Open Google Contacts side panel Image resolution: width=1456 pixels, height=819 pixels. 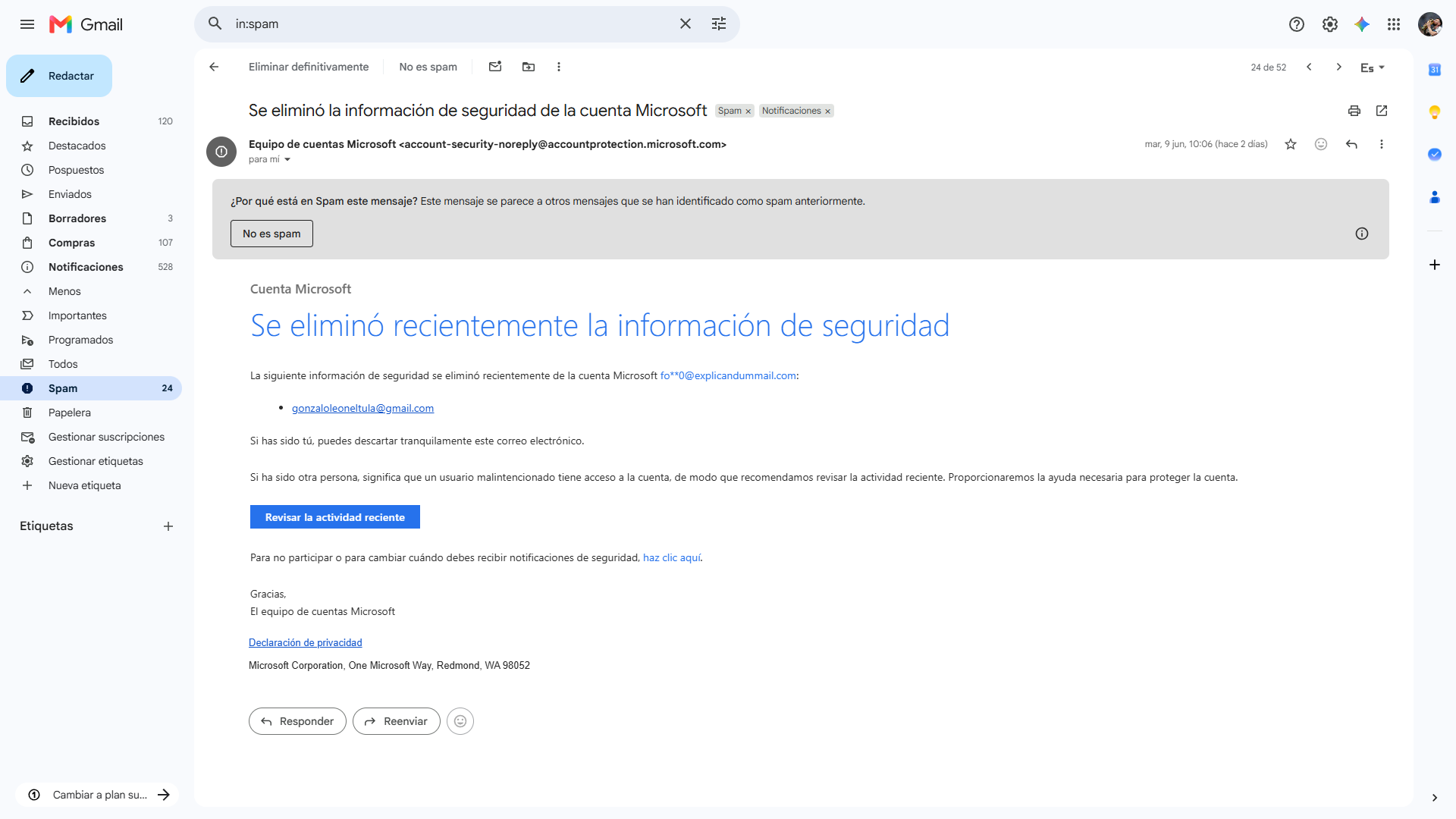1435,197
